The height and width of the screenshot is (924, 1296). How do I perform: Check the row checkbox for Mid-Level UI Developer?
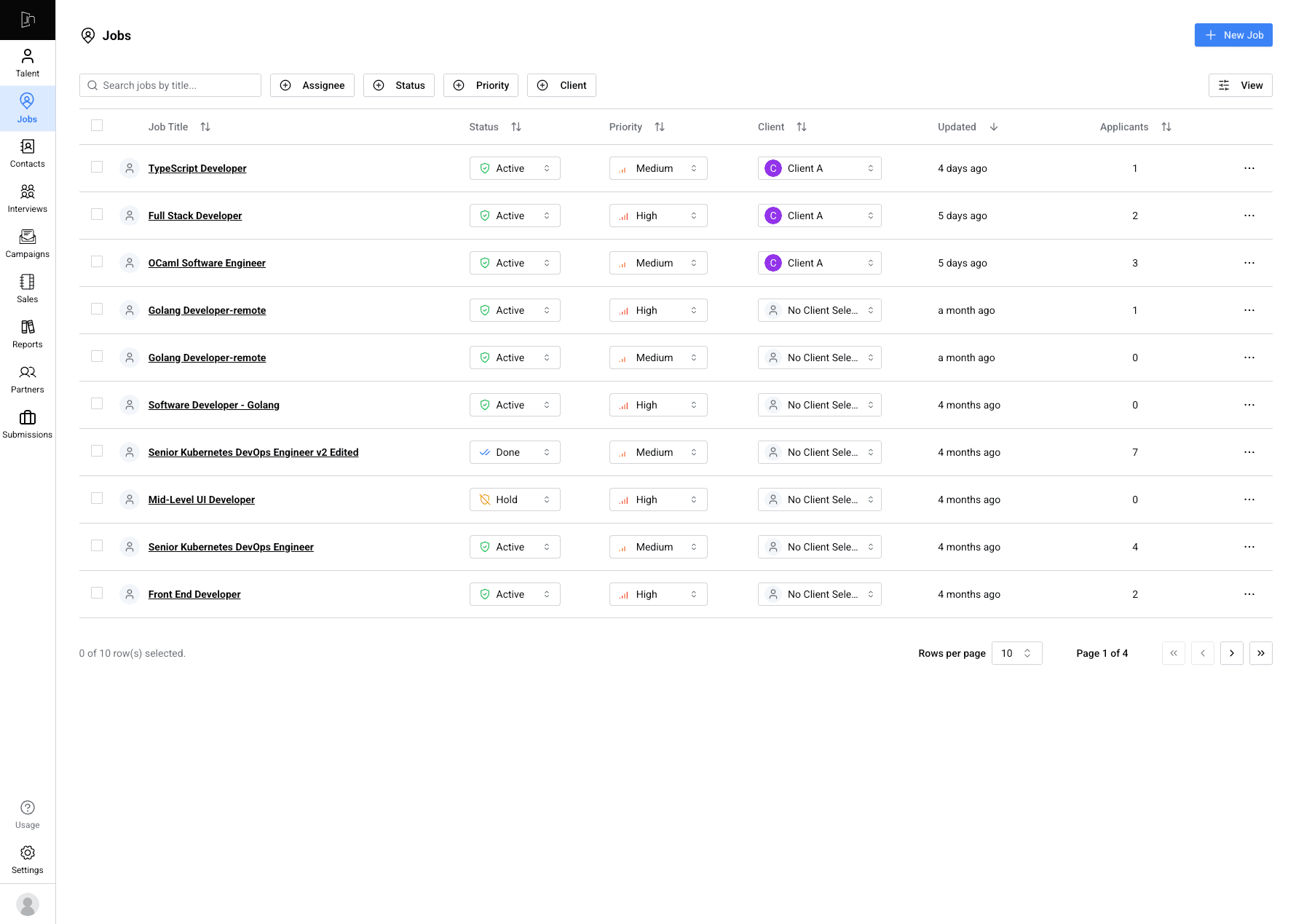(97, 498)
